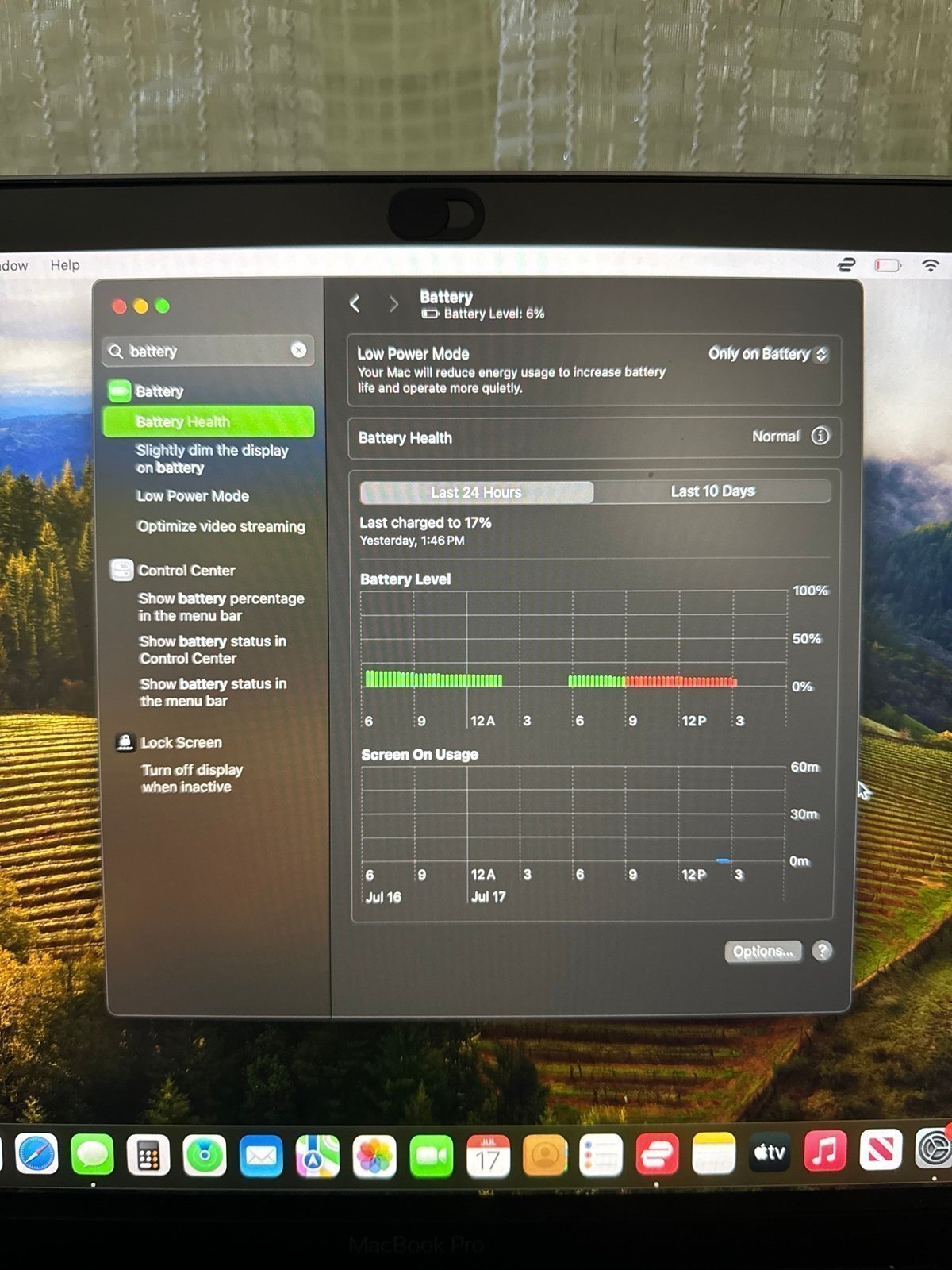Select Show battery percentage in menu bar

coord(221,606)
